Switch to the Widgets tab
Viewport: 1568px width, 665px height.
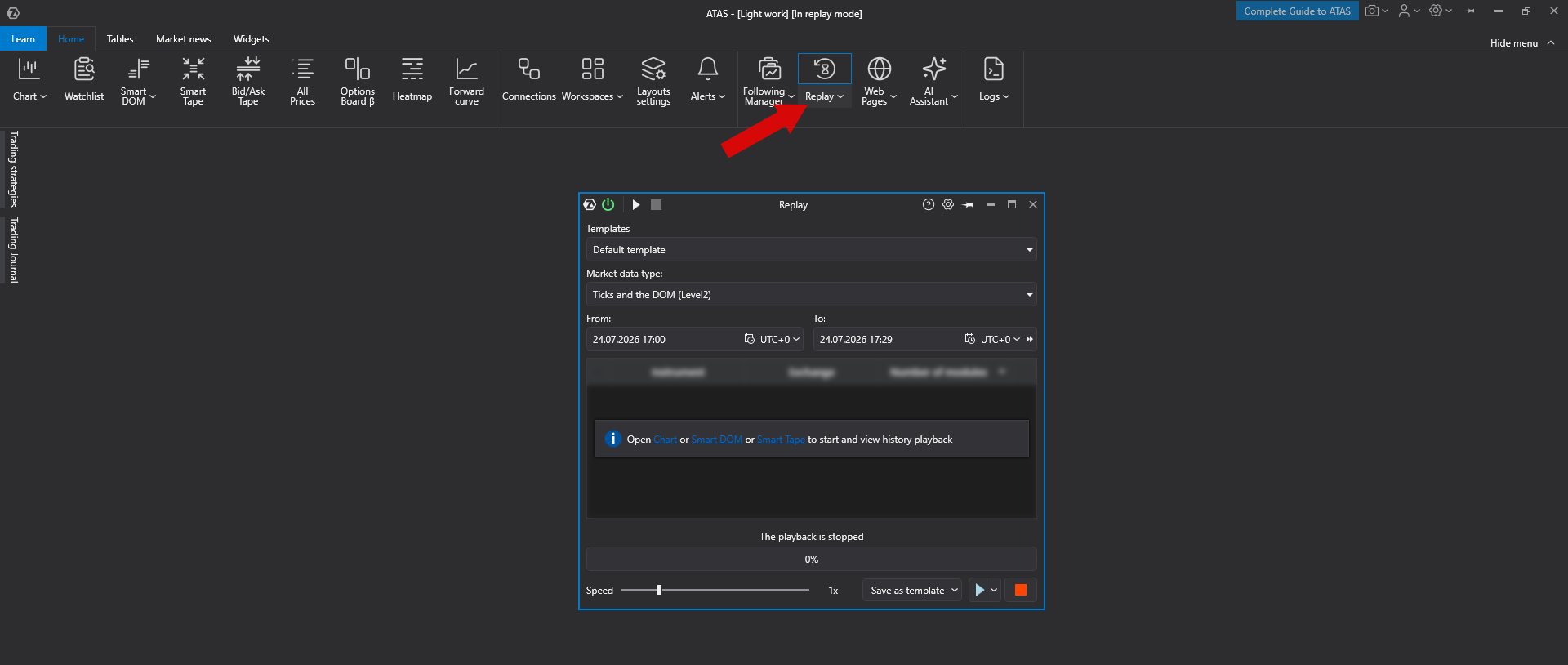(252, 39)
